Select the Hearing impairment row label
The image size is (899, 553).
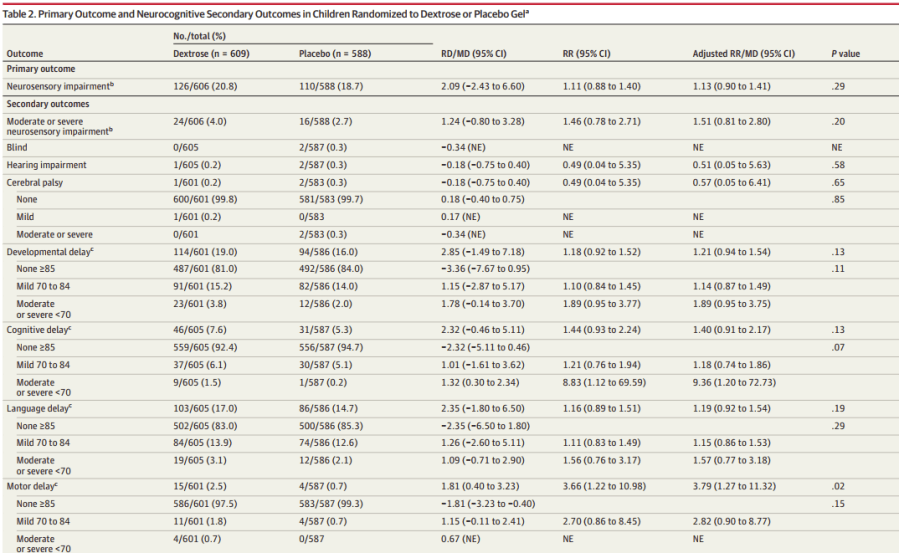point(47,164)
